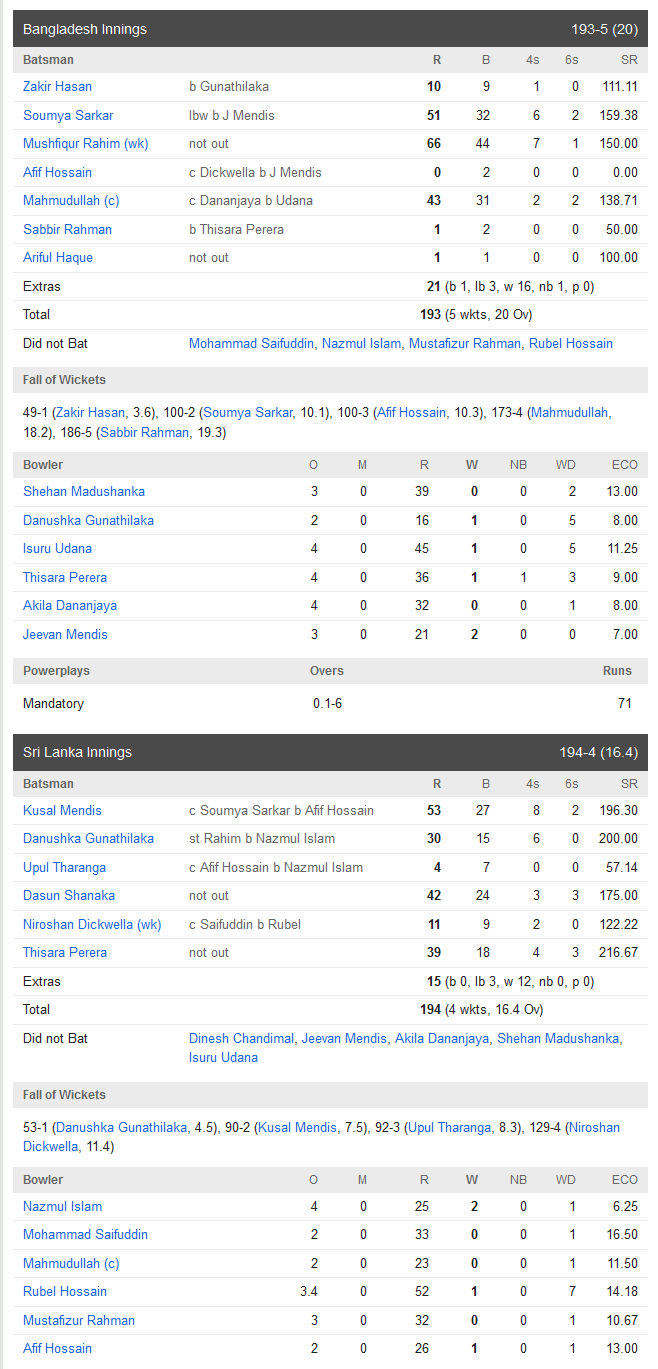This screenshot has height=1369, width=658.
Task: Select Jeevan Mendis bowler row link
Action: pyautogui.click(x=65, y=635)
